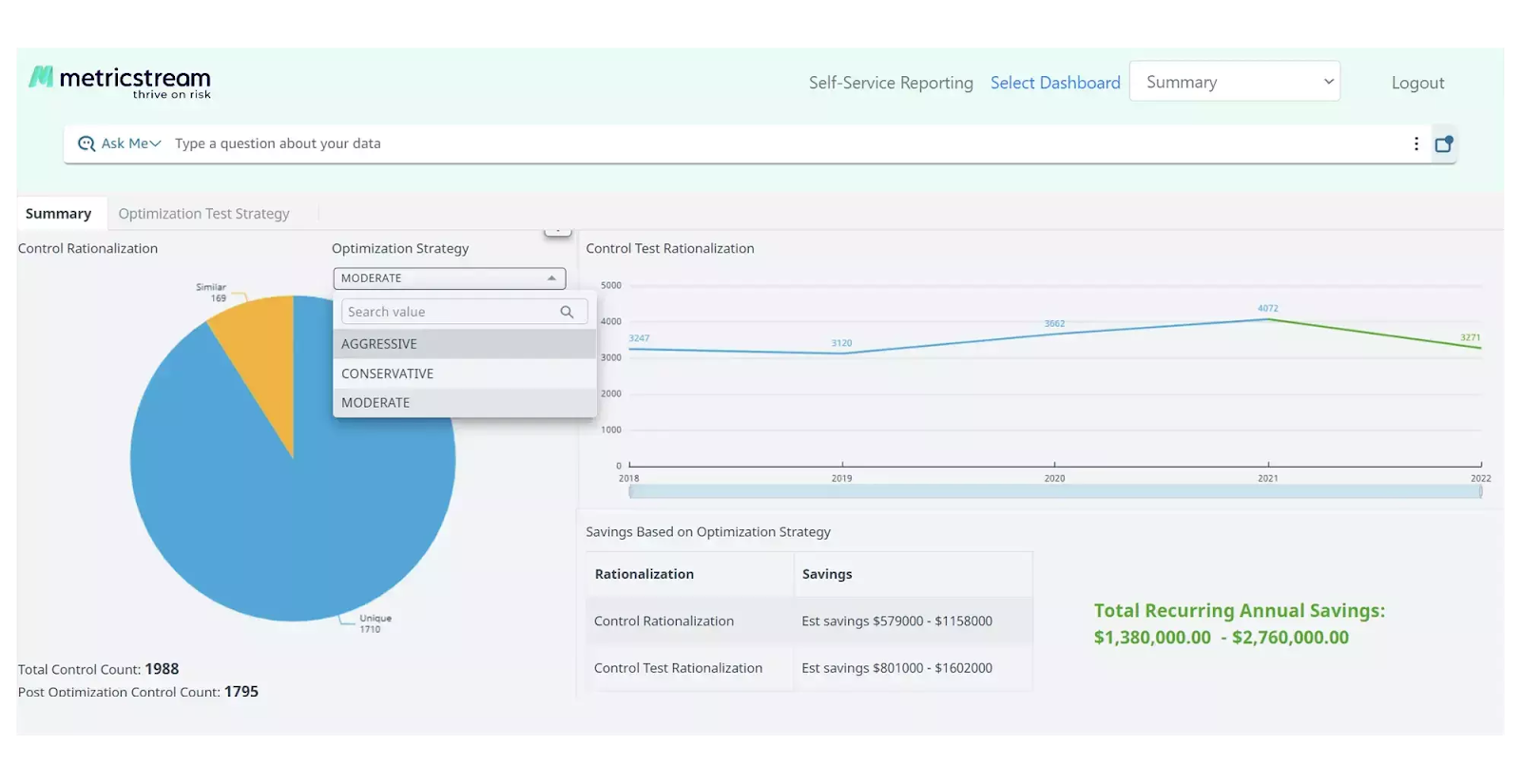Switch to Optimization Test Strategy tab
Viewport: 1521px width, 784px height.
[x=203, y=214]
